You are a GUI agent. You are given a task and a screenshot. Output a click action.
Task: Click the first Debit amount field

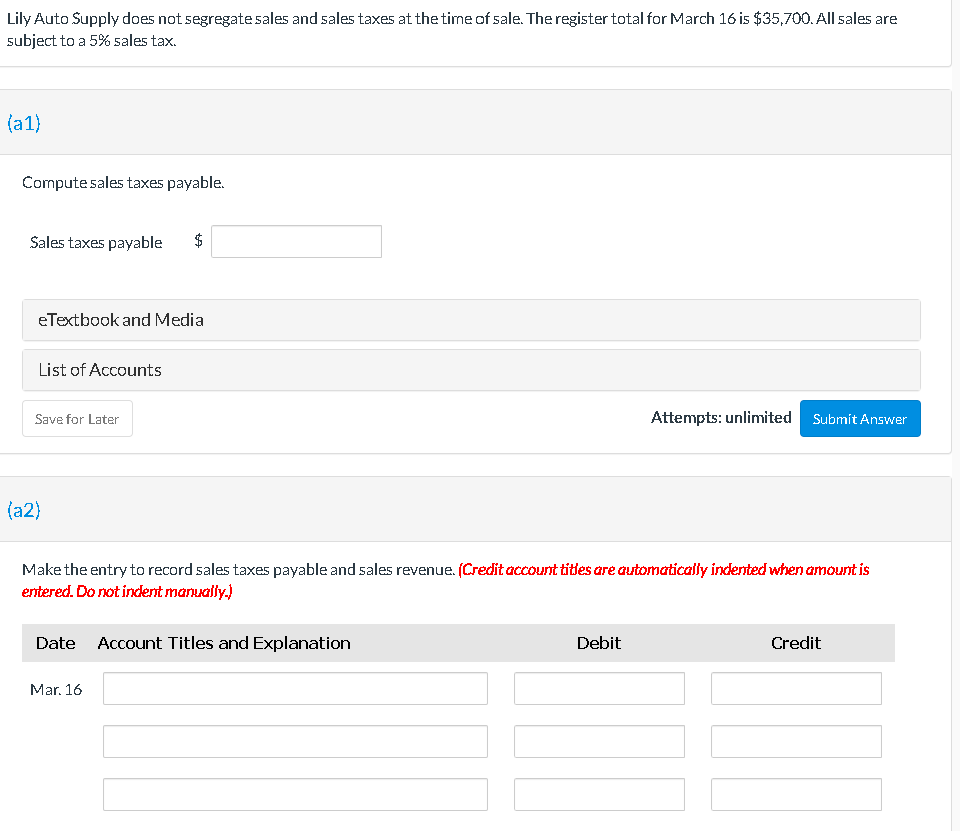tap(598, 688)
